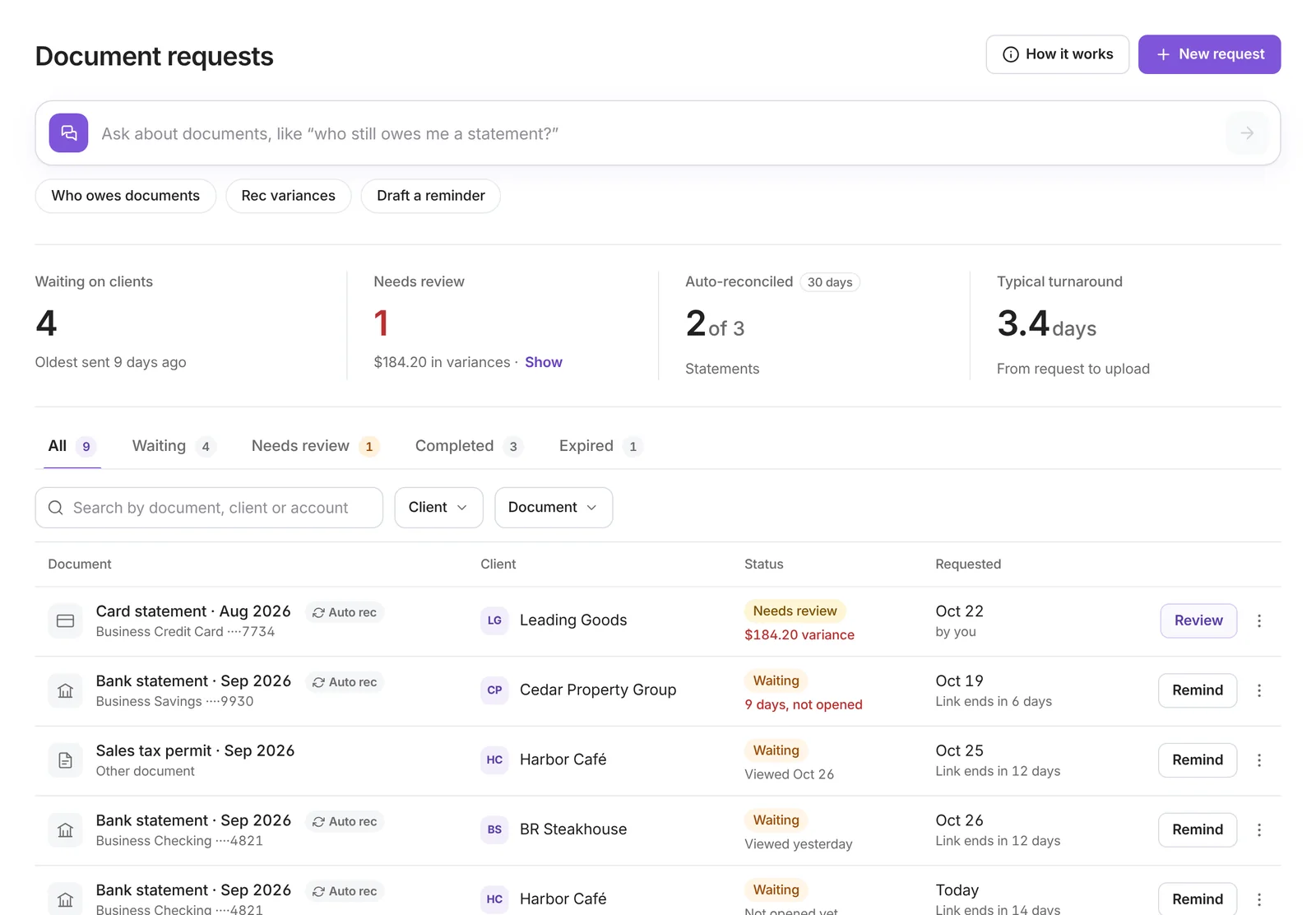Remind Cedar Property Group
The image size is (1316, 915).
[x=1198, y=690]
